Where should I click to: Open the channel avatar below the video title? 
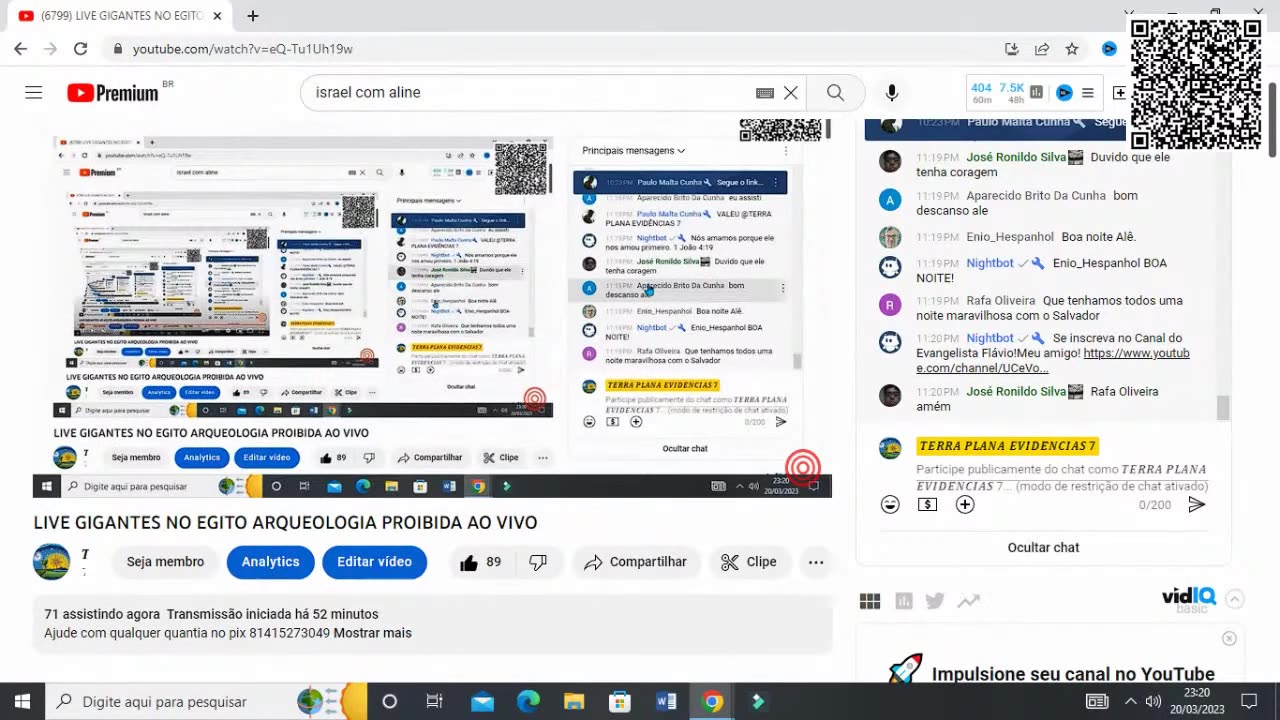point(52,562)
